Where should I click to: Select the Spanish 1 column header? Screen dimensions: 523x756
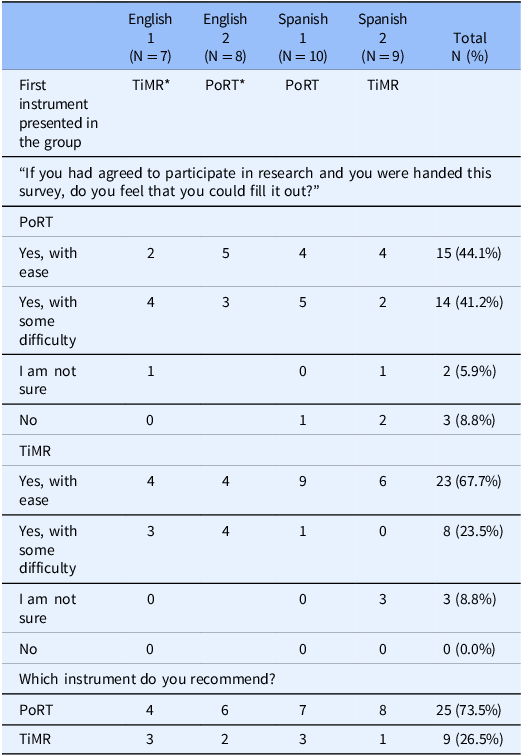tap(303, 38)
